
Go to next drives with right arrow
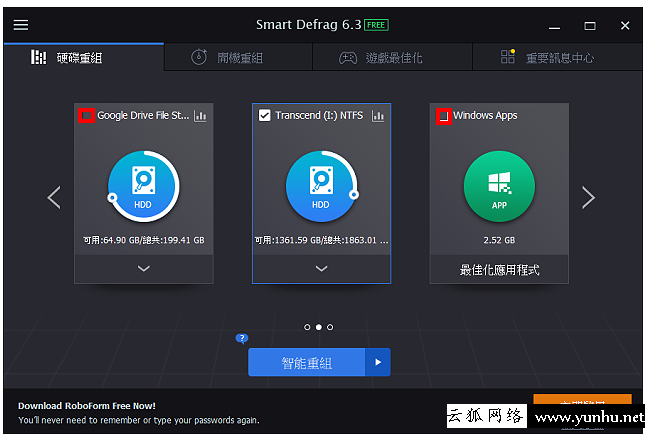588,198
